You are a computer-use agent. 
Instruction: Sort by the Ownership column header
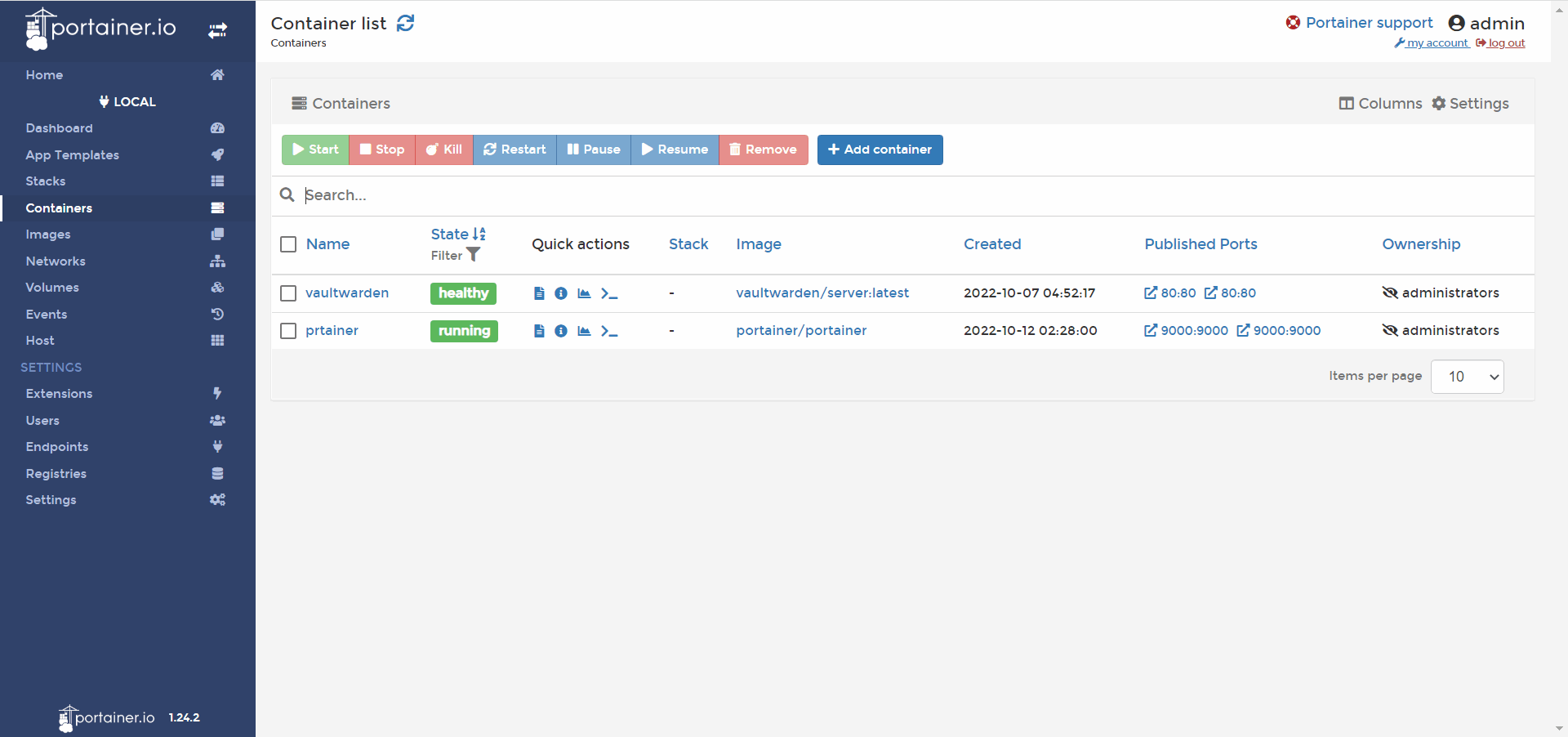pyautogui.click(x=1421, y=244)
